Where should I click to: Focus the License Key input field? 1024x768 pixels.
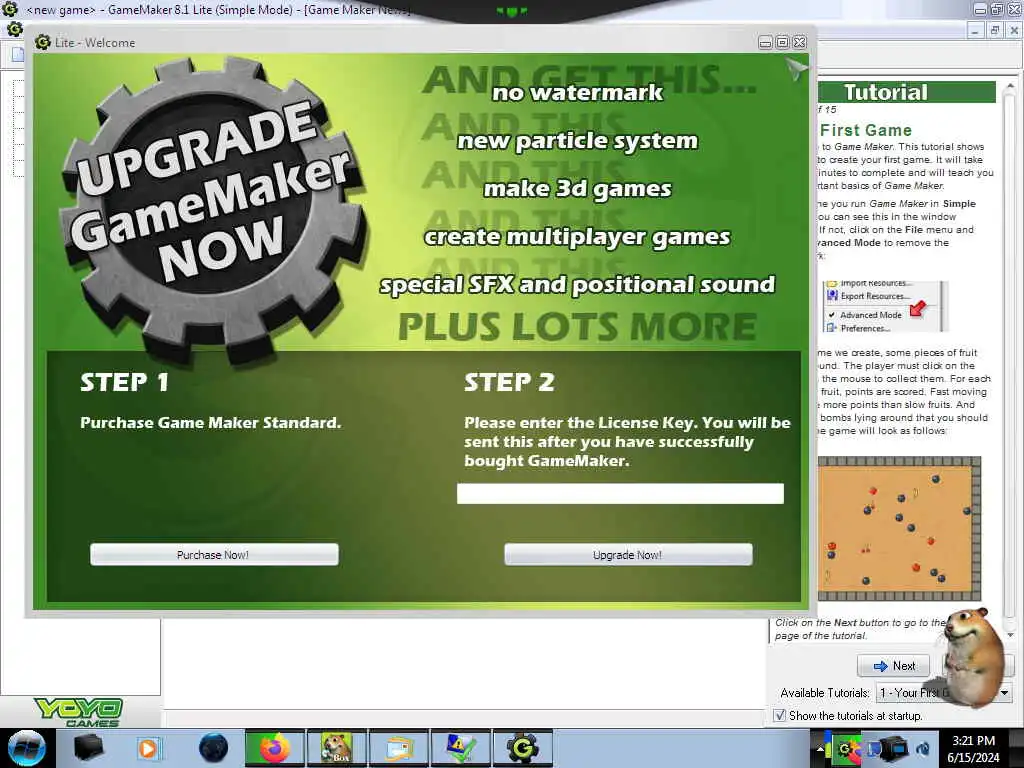(x=620, y=494)
